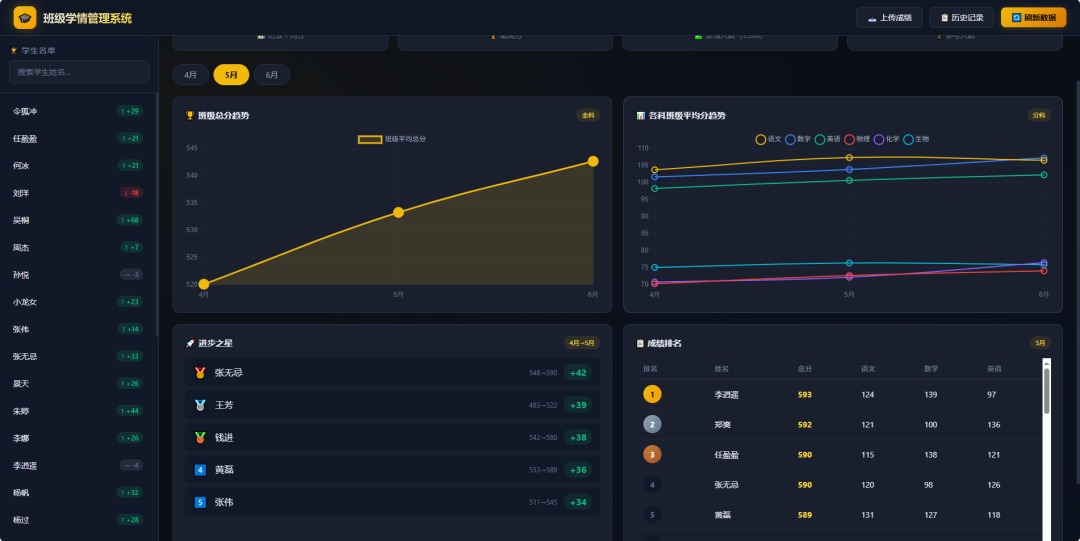Viewport: 1080px width, 541px height.
Task: Click the icon in 历史记录 button
Action: click(945, 18)
